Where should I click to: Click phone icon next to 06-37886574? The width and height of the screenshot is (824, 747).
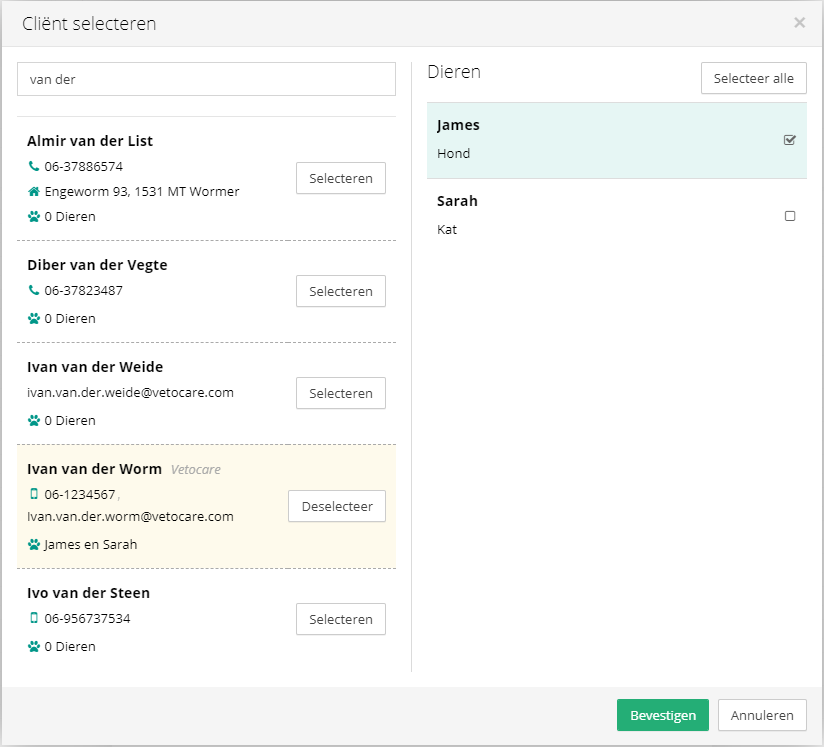34,166
